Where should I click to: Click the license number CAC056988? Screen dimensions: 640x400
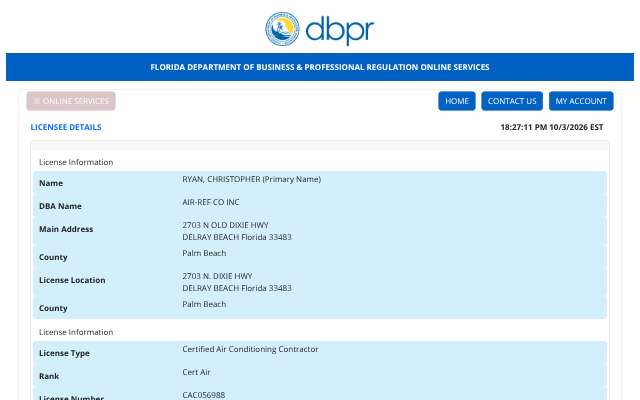pyautogui.click(x=204, y=395)
